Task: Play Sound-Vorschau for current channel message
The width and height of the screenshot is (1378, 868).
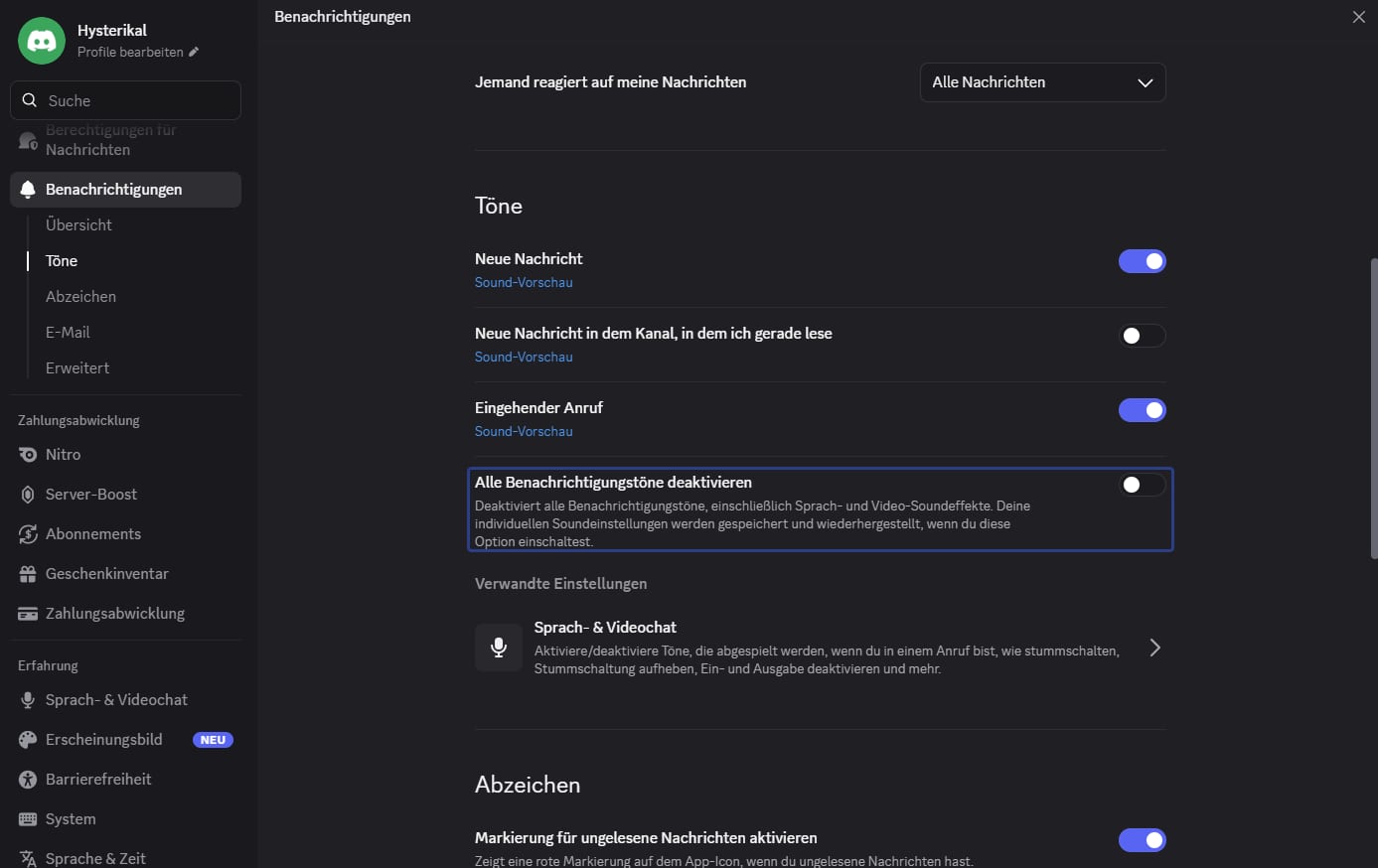Action: (x=524, y=358)
